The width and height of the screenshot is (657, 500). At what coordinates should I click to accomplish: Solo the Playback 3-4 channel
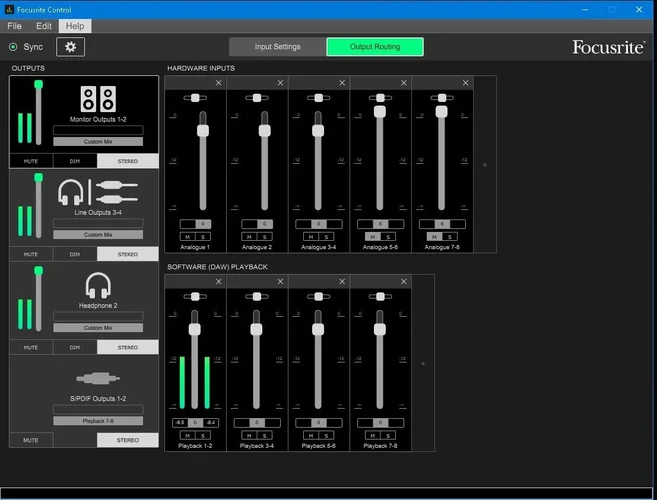coord(264,435)
